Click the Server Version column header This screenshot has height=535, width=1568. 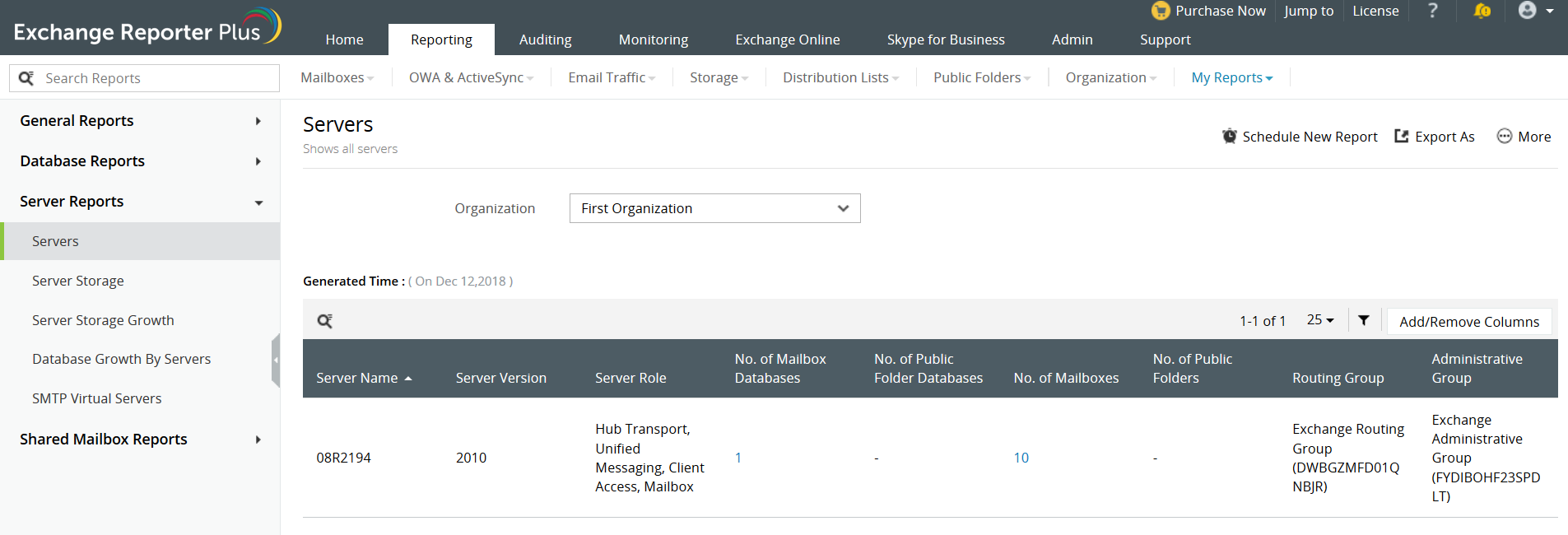click(x=500, y=378)
